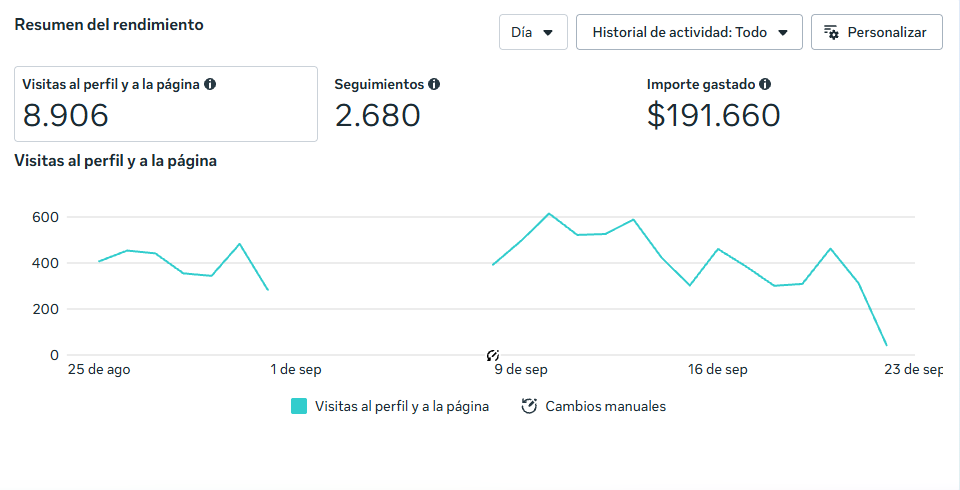Click the Cambios manuales legend icon
960x490 pixels.
[529, 406]
